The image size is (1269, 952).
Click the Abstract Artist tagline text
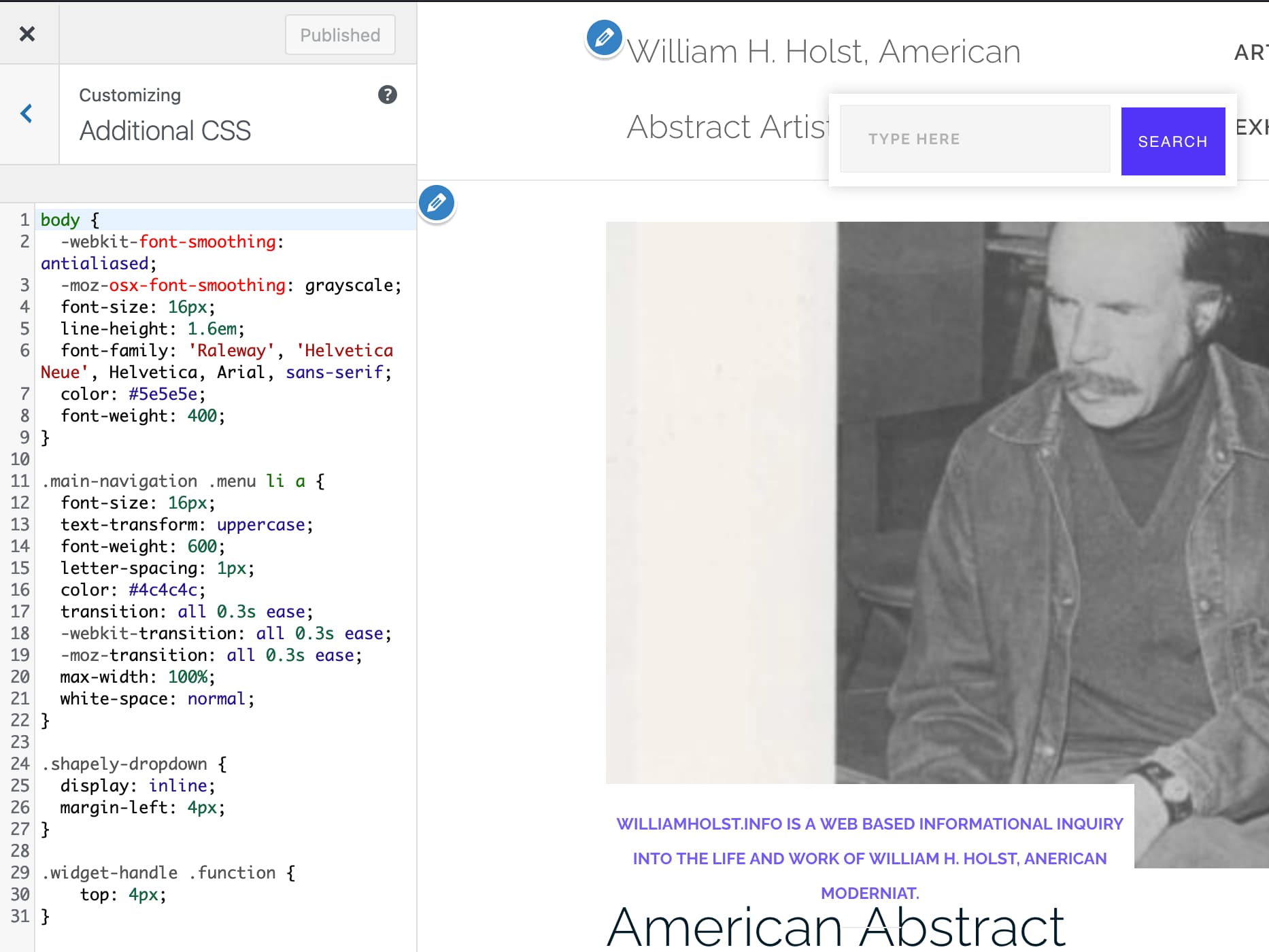coord(726,127)
